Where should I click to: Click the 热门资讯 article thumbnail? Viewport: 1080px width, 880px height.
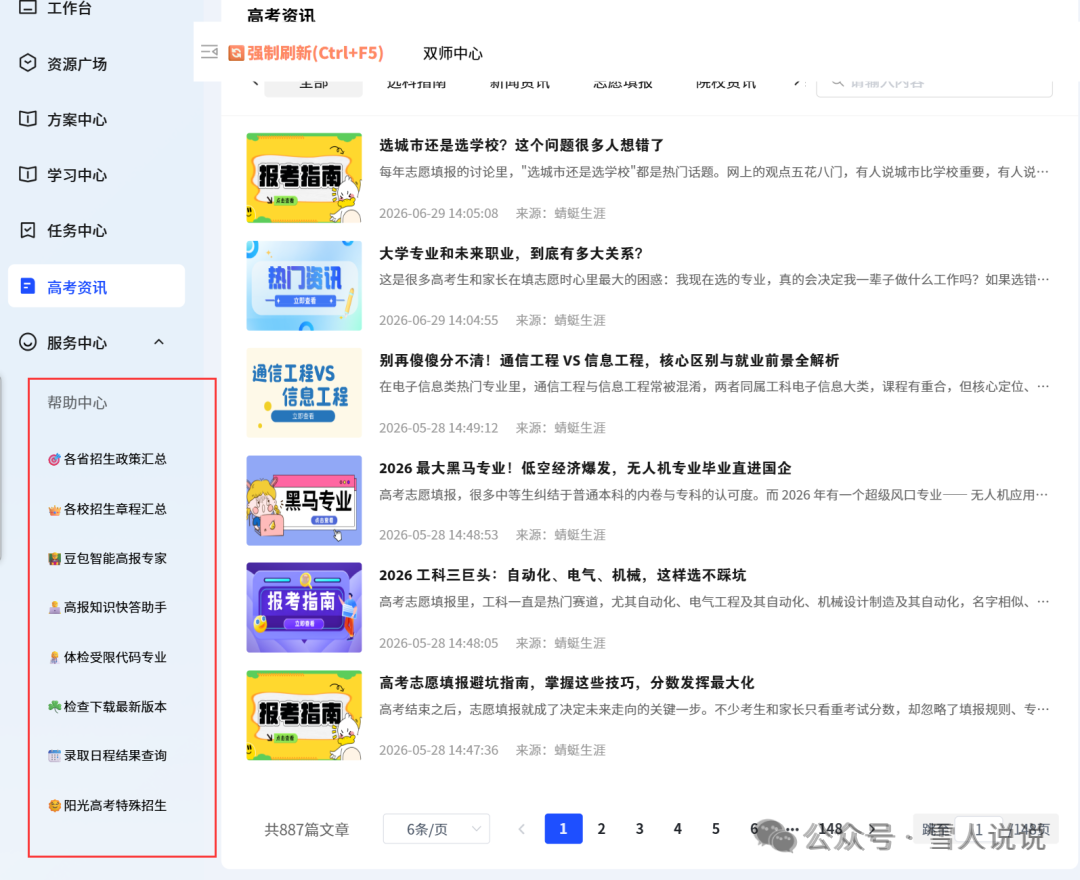point(304,286)
